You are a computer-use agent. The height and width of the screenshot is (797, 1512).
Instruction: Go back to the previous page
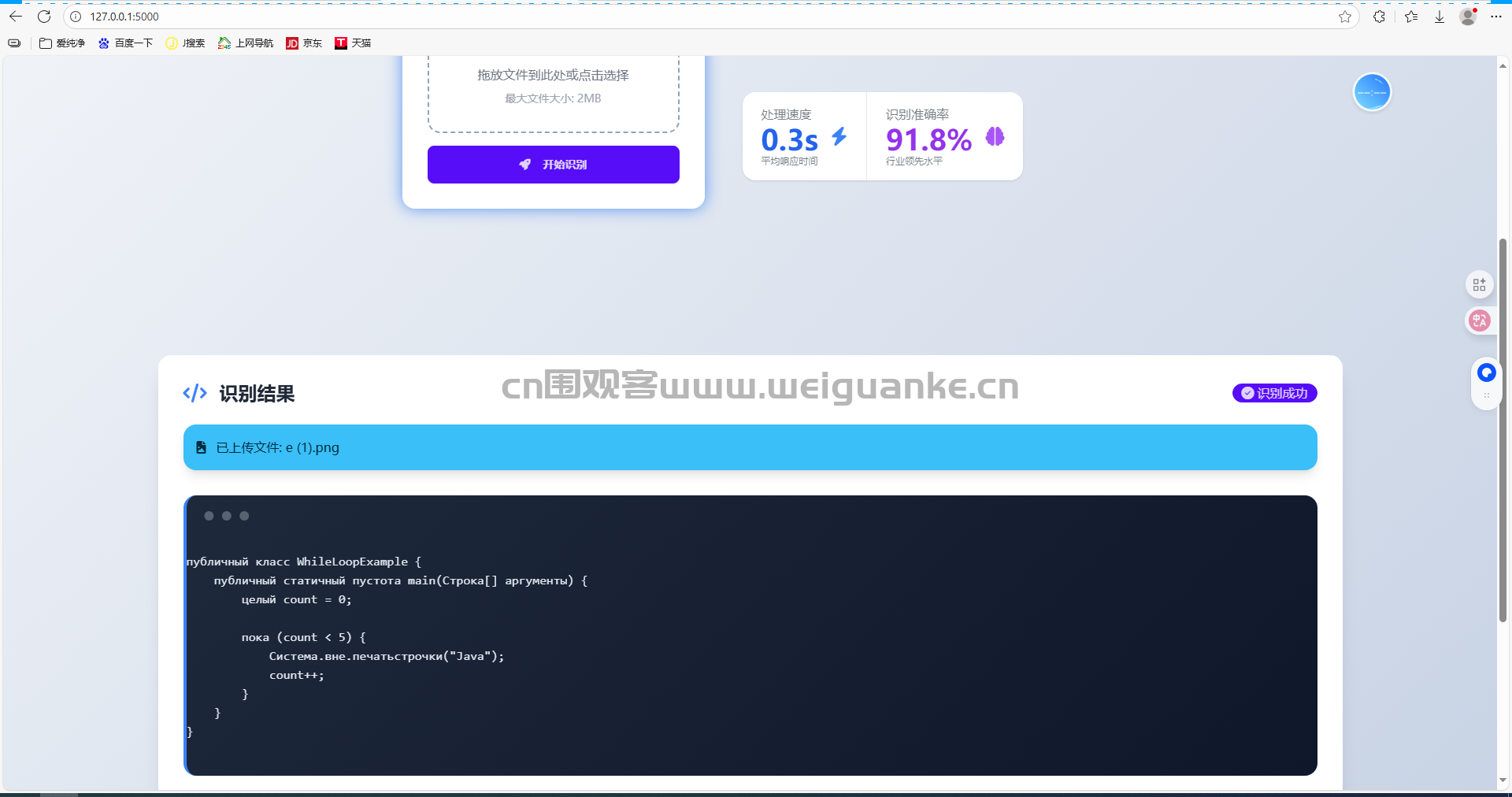(16, 17)
